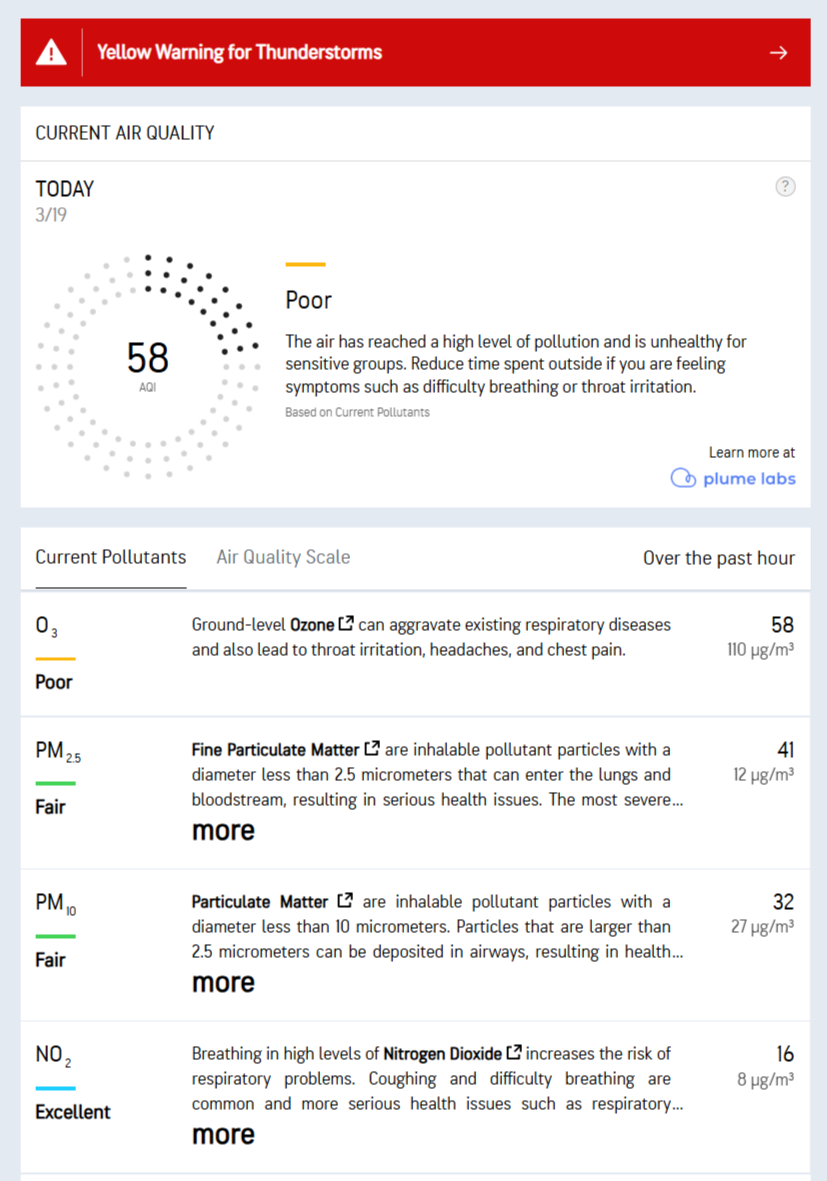
Task: Open the Fine Particulate Matter external link icon
Action: point(372,748)
